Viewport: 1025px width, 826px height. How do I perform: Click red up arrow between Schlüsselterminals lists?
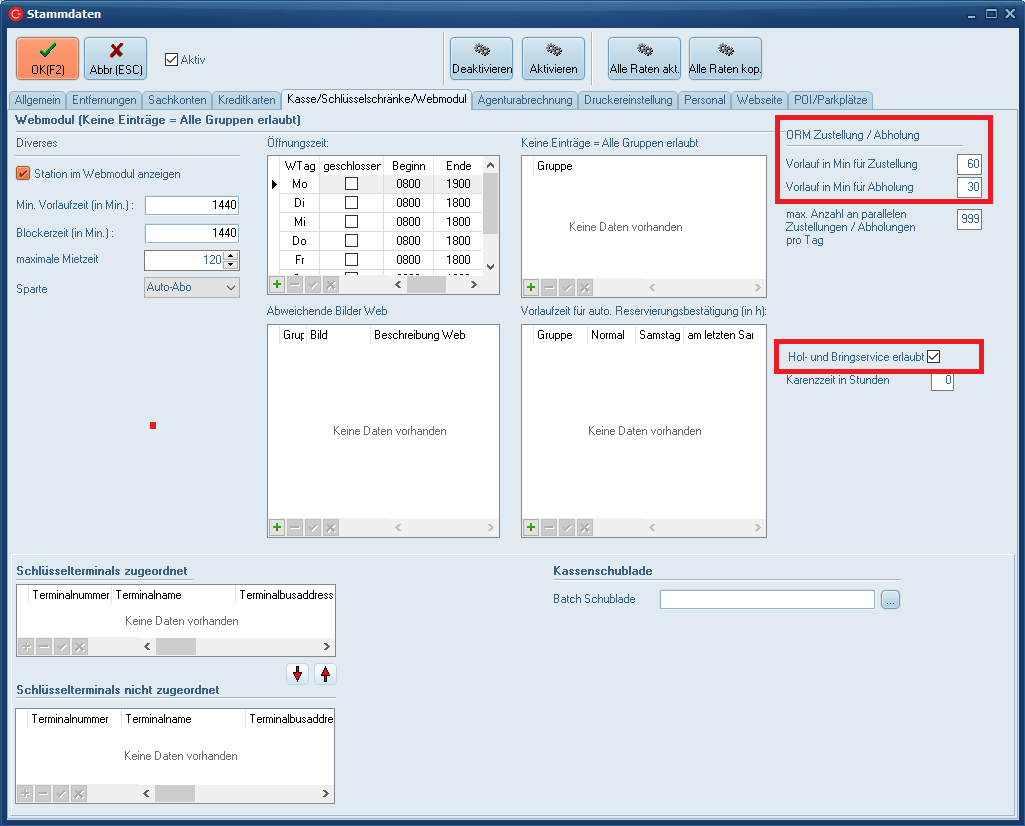pos(325,674)
